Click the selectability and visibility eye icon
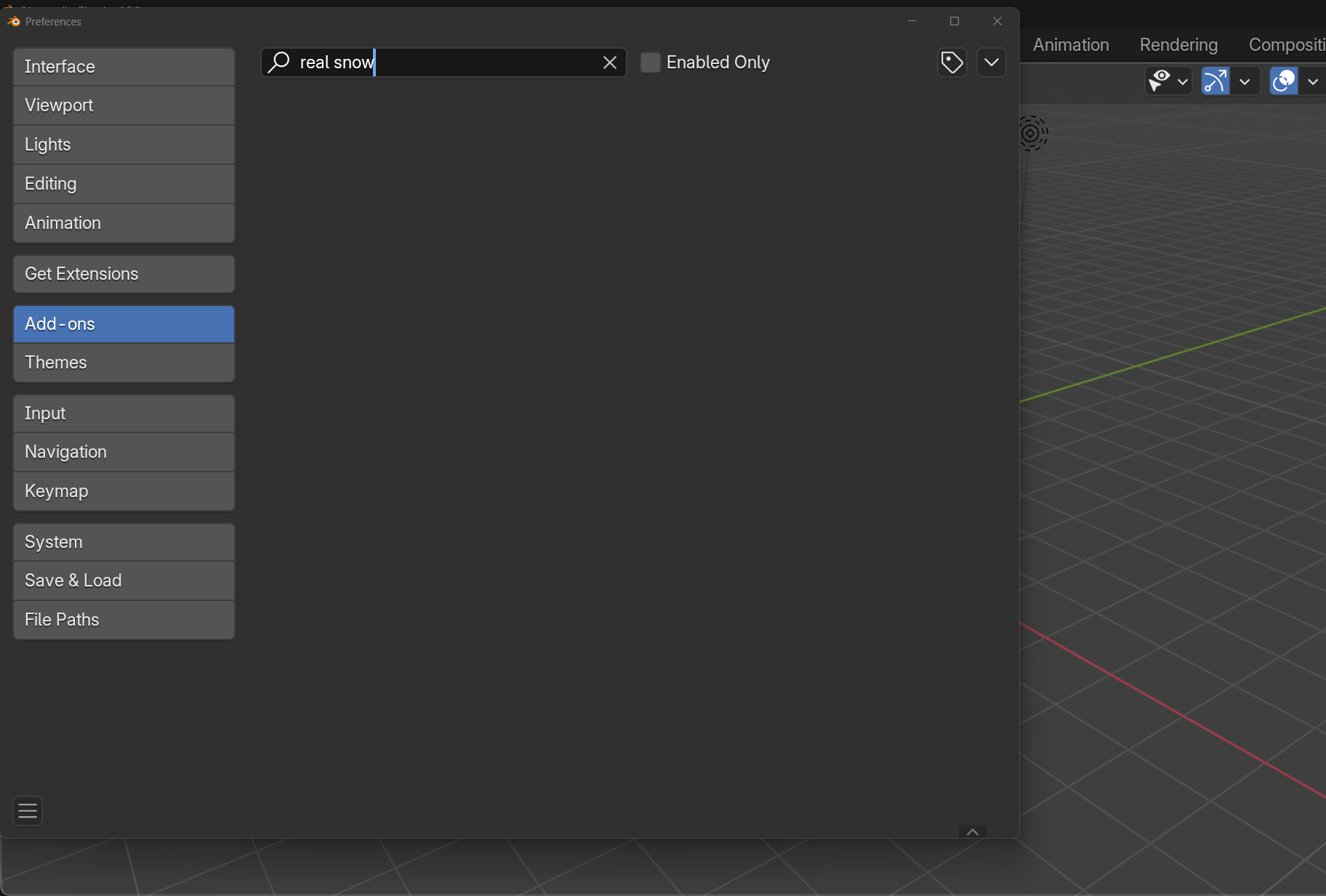1326x896 pixels. point(1160,81)
